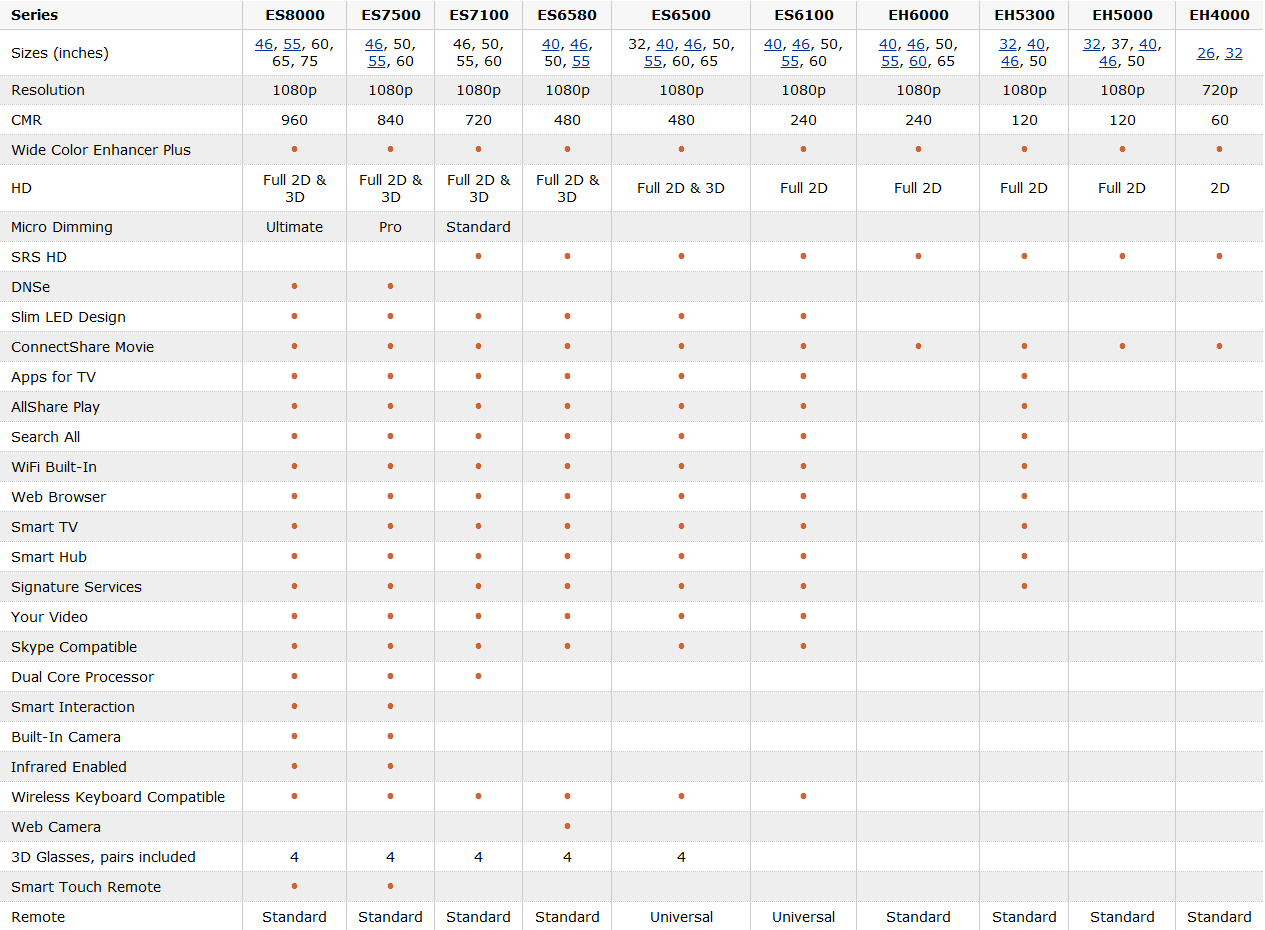Click the "Built-In Camera" row label

click(x=66, y=737)
